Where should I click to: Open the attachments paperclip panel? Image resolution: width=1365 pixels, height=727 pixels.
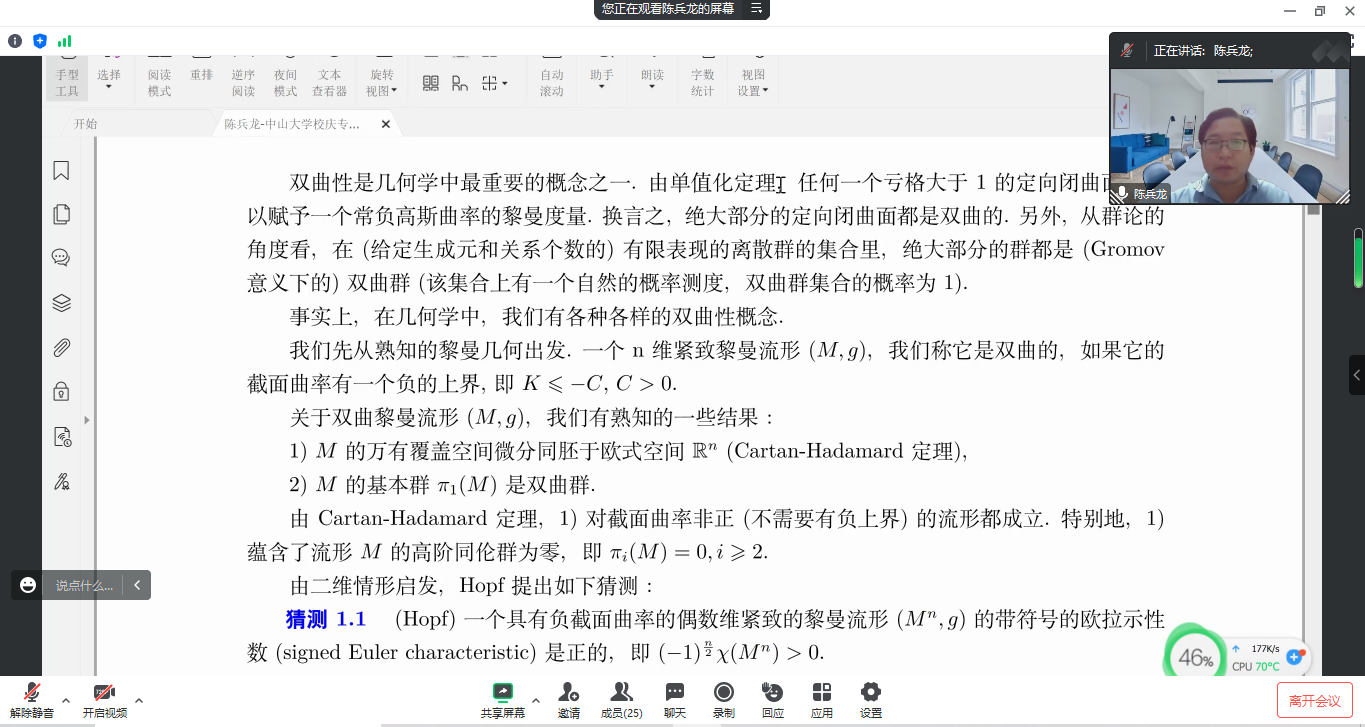pyautogui.click(x=61, y=348)
